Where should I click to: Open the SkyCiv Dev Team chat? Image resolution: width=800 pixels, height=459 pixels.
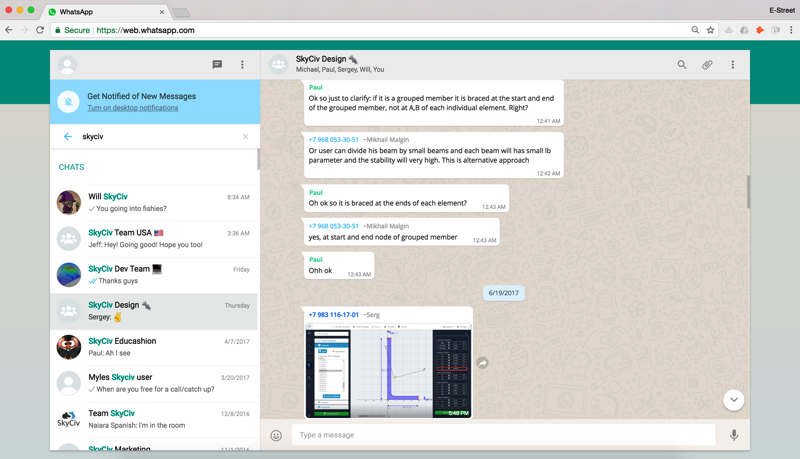[x=154, y=275]
